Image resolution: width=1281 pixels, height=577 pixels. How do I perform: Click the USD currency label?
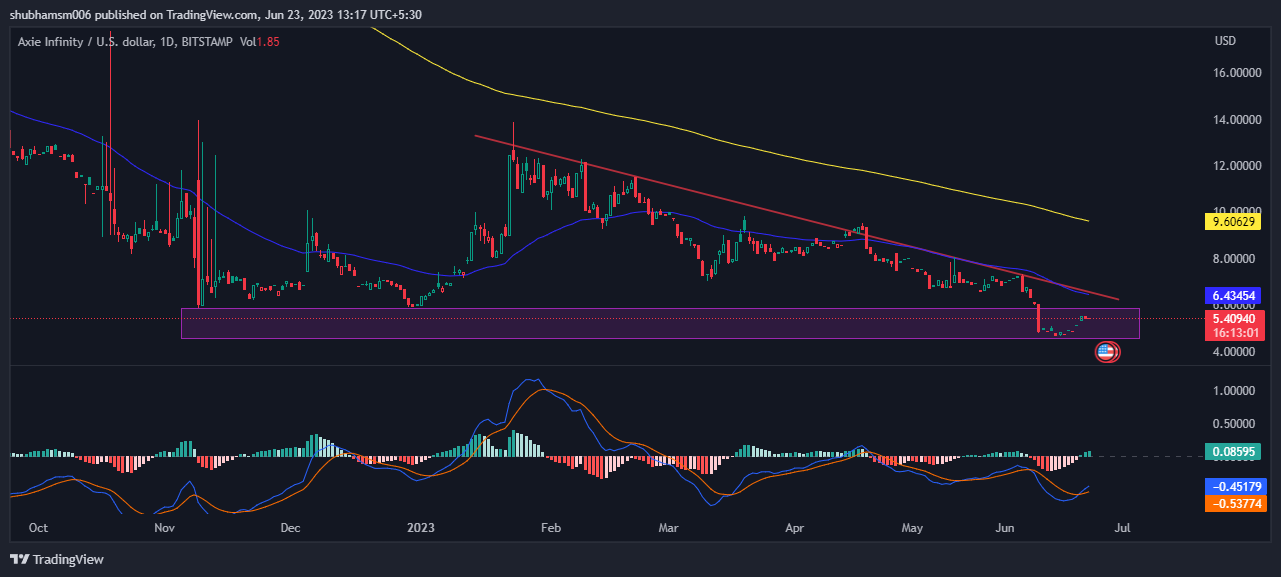(1225, 41)
